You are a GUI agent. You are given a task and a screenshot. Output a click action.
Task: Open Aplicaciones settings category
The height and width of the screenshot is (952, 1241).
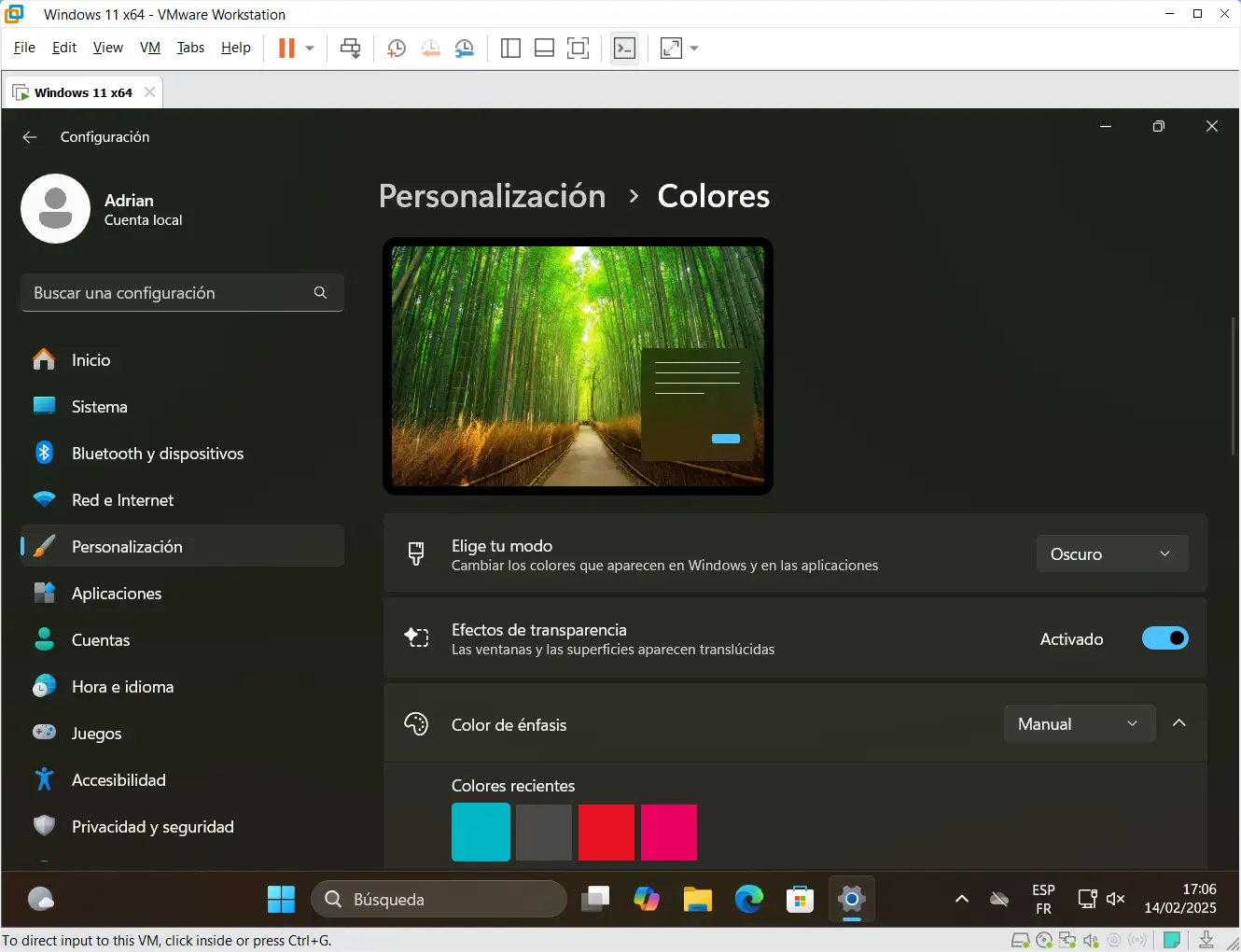click(182, 594)
